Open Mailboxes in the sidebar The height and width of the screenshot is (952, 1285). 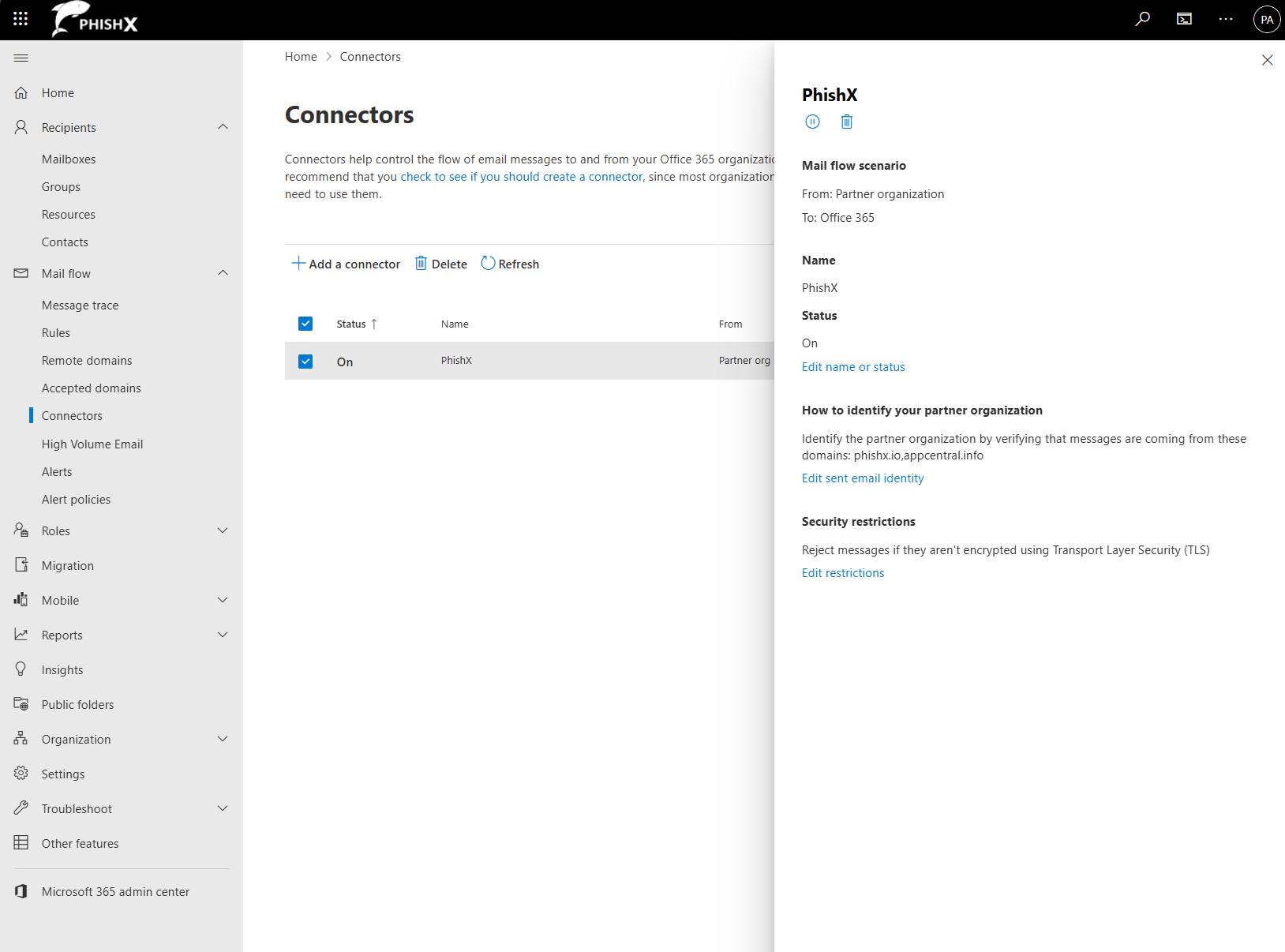[69, 159]
